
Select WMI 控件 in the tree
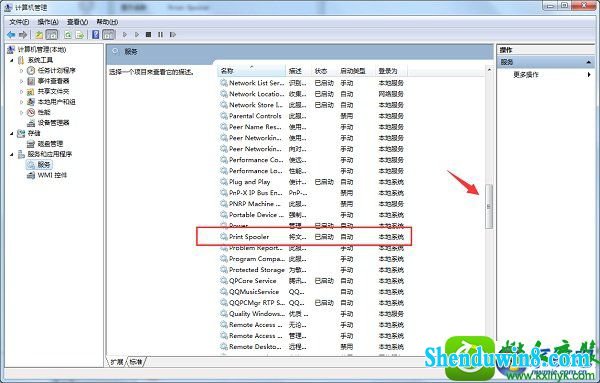click(52, 175)
